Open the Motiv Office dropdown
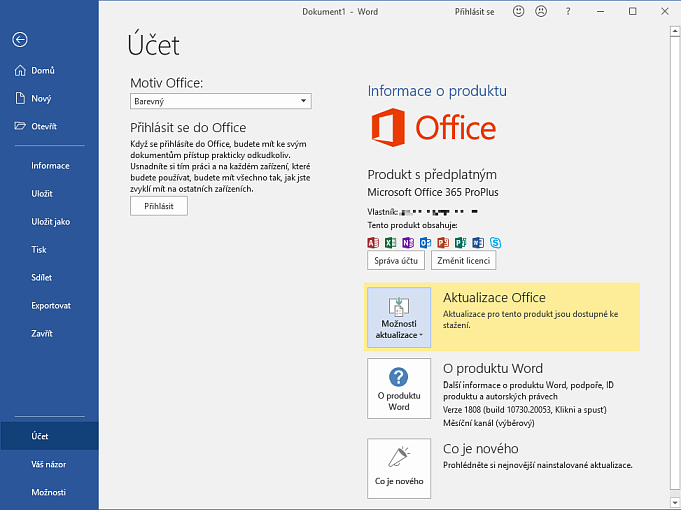The width and height of the screenshot is (681, 510). [221, 101]
